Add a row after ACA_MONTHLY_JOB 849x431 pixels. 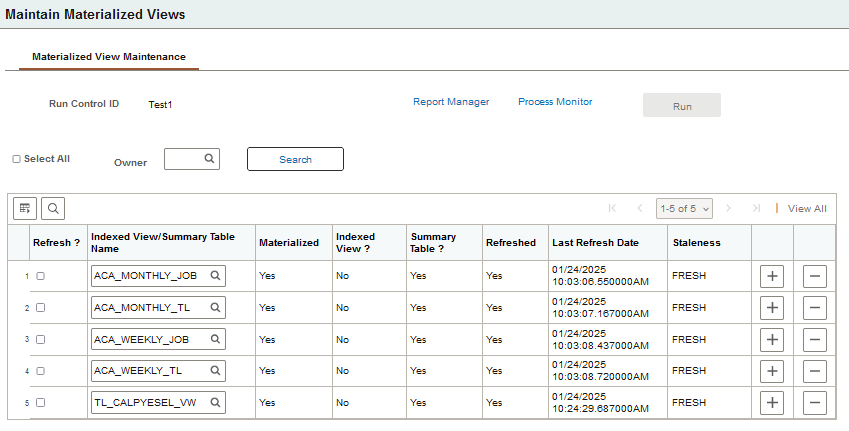pos(772,276)
